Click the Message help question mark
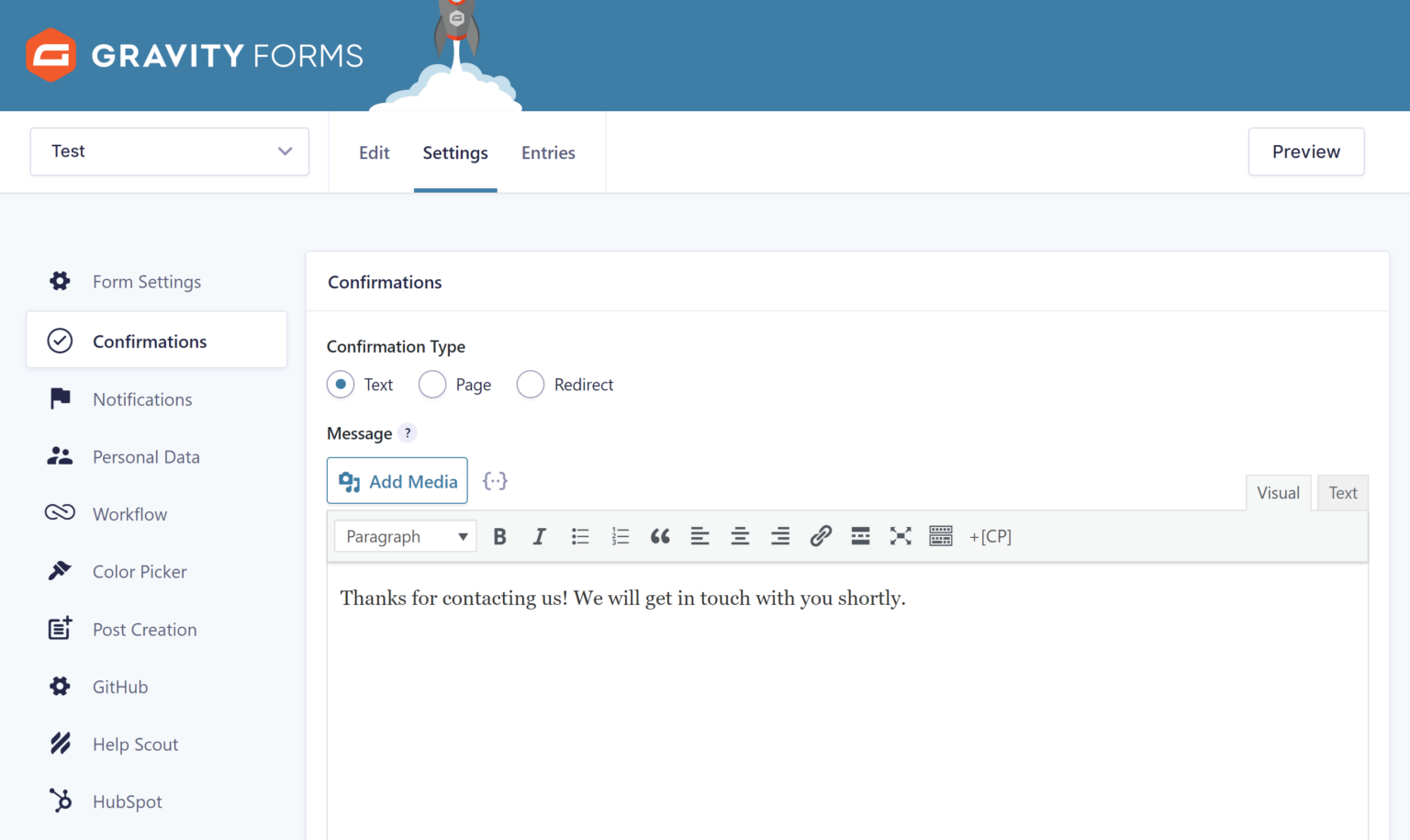1410x840 pixels. pyautogui.click(x=408, y=432)
